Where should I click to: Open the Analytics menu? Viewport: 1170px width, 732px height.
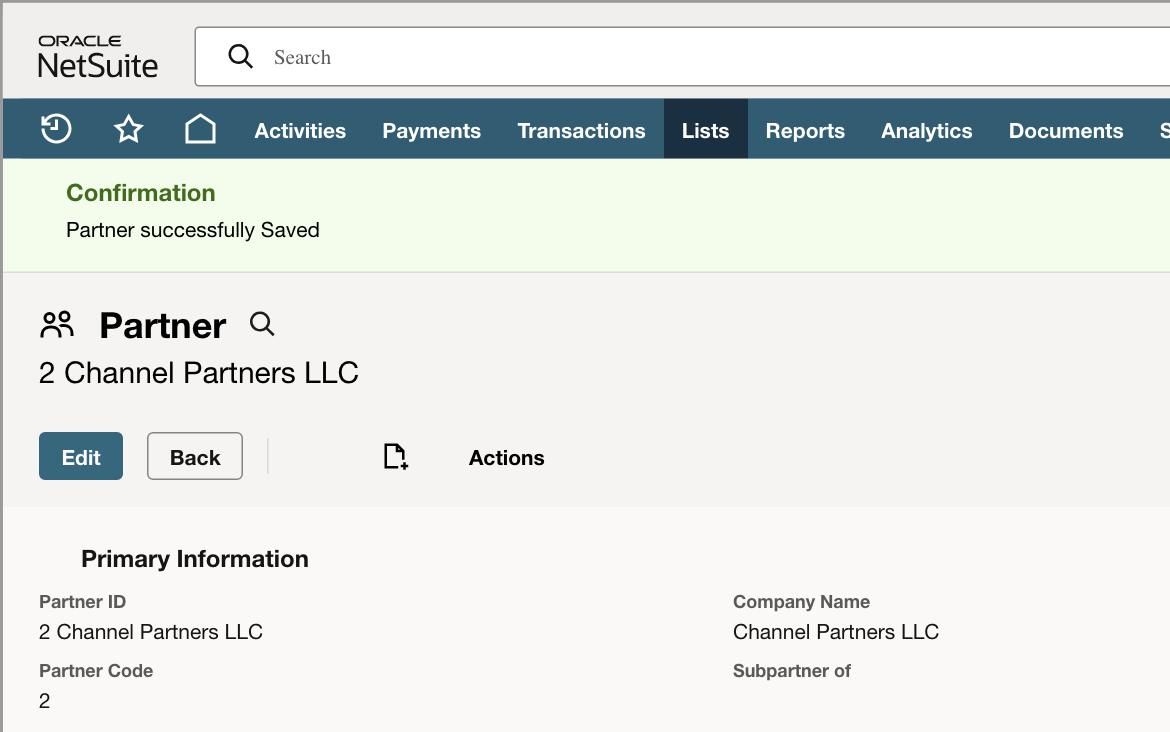pyautogui.click(x=927, y=131)
